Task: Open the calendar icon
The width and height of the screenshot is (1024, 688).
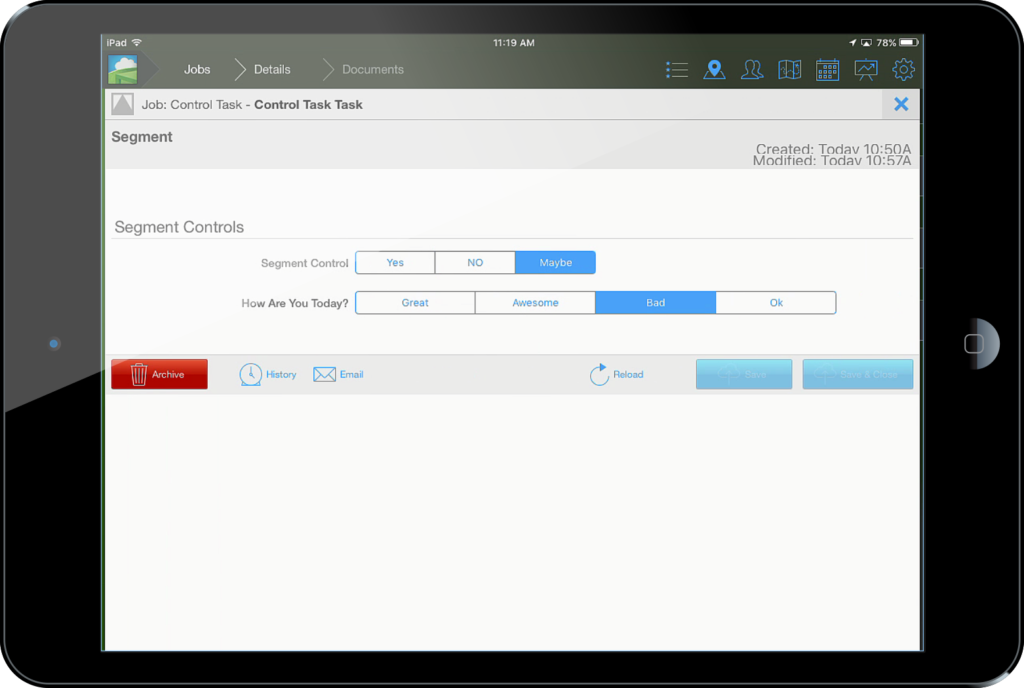Action: 827,69
